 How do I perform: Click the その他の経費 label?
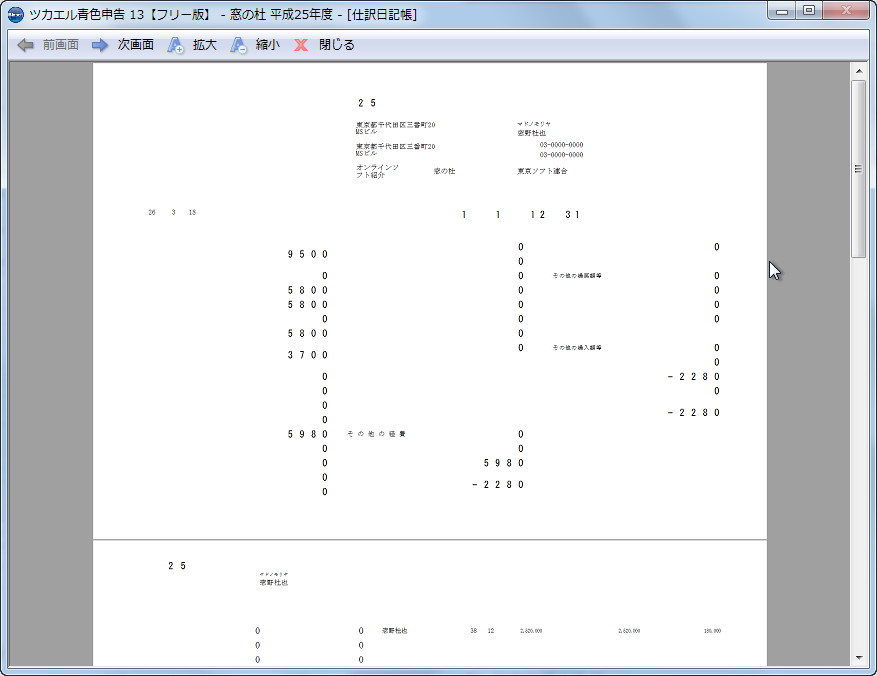[376, 434]
